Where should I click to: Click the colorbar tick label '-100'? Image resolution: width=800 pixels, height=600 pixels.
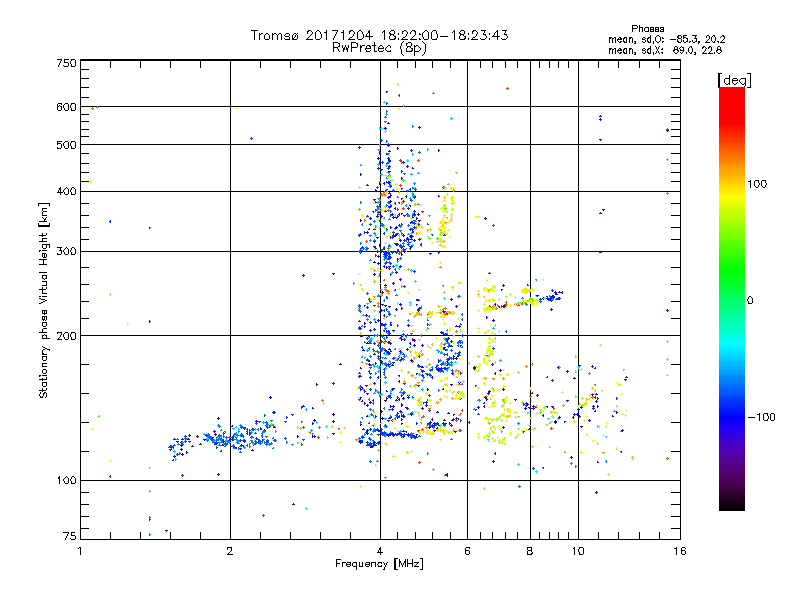point(761,417)
